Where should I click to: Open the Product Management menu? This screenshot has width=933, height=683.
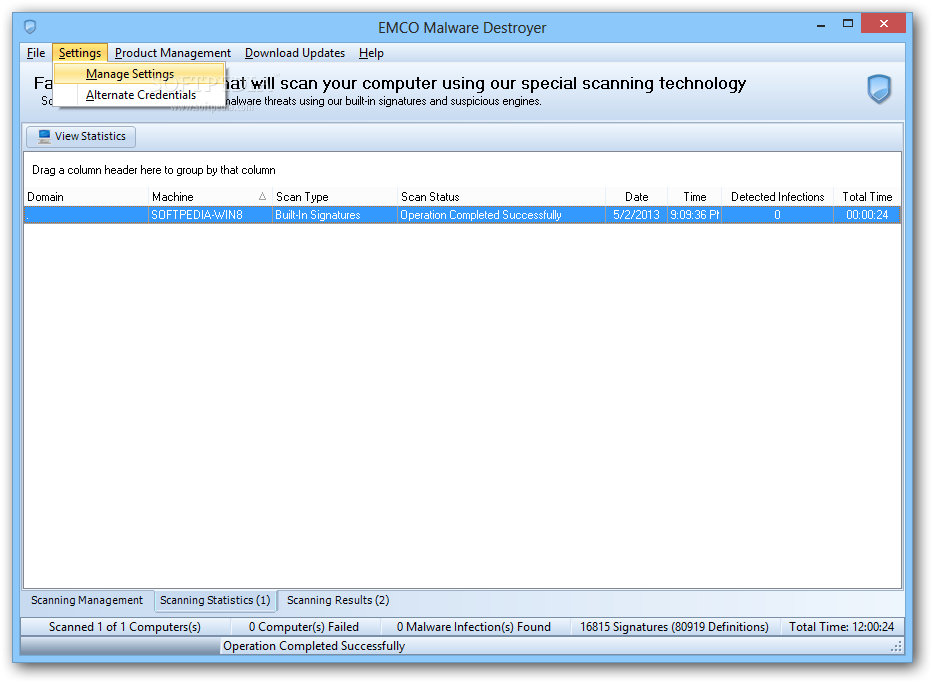pos(173,53)
